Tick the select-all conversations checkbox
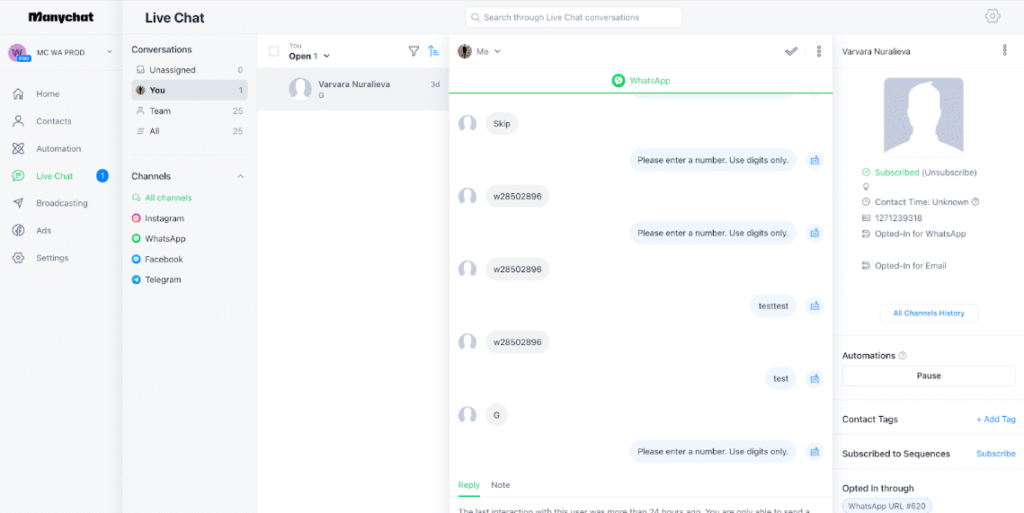Image resolution: width=1024 pixels, height=513 pixels. (x=274, y=51)
